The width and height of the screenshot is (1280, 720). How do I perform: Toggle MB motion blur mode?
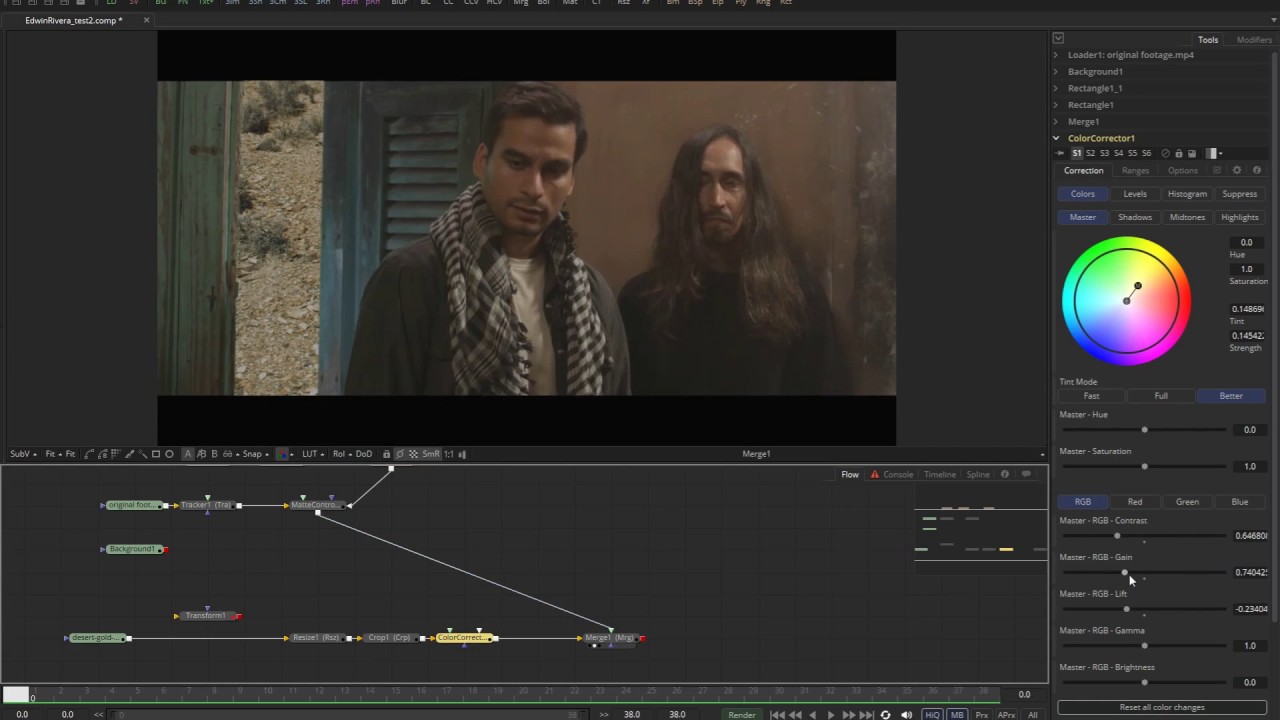pos(957,715)
